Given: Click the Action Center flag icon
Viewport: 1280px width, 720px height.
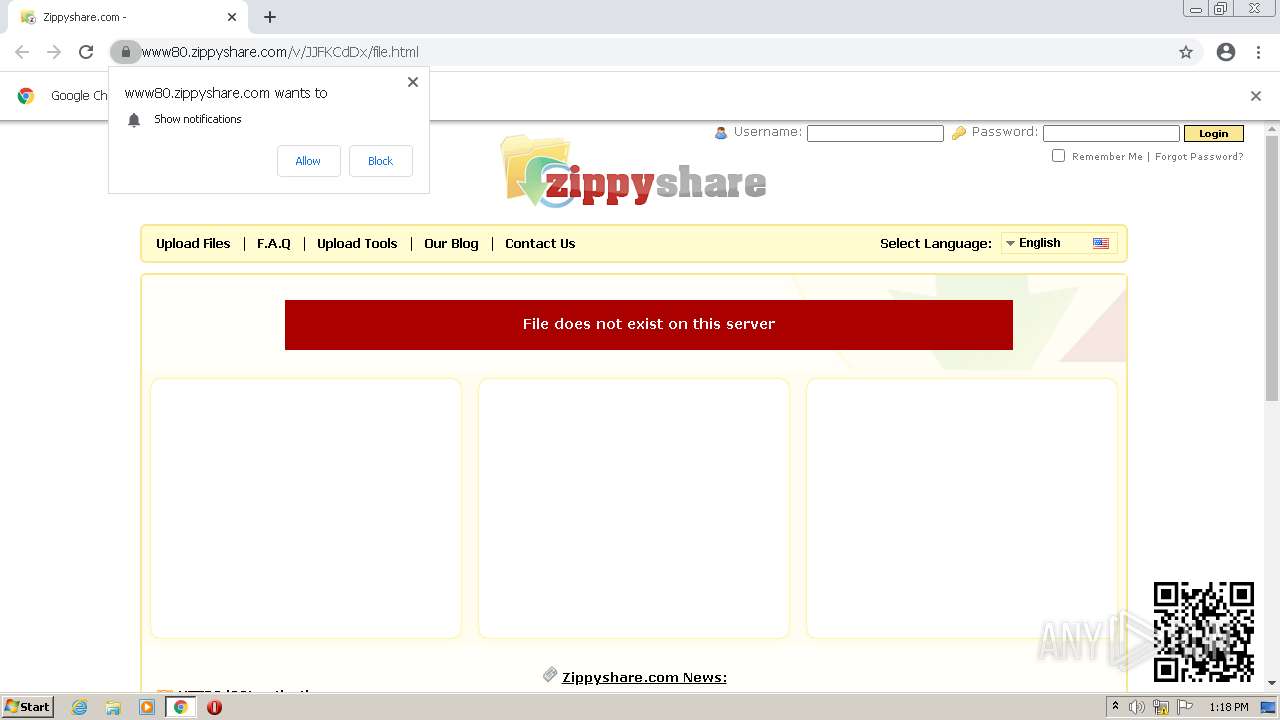Looking at the screenshot, I should [1185, 707].
